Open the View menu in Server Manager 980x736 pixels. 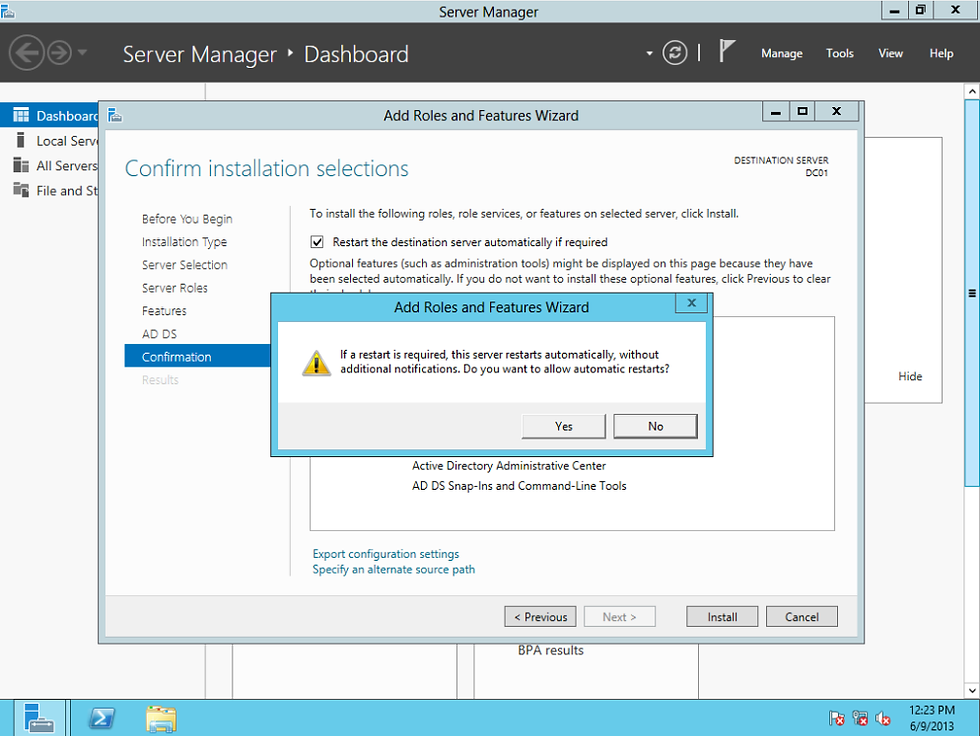click(890, 54)
